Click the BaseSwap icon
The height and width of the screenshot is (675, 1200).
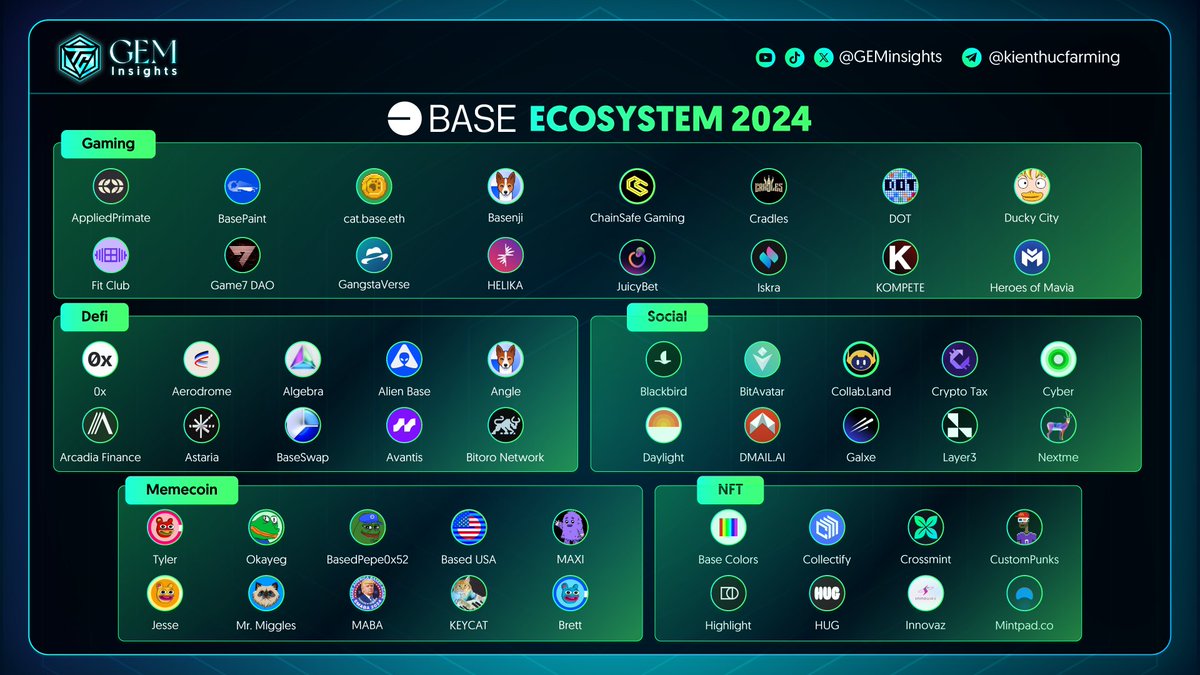pyautogui.click(x=302, y=426)
